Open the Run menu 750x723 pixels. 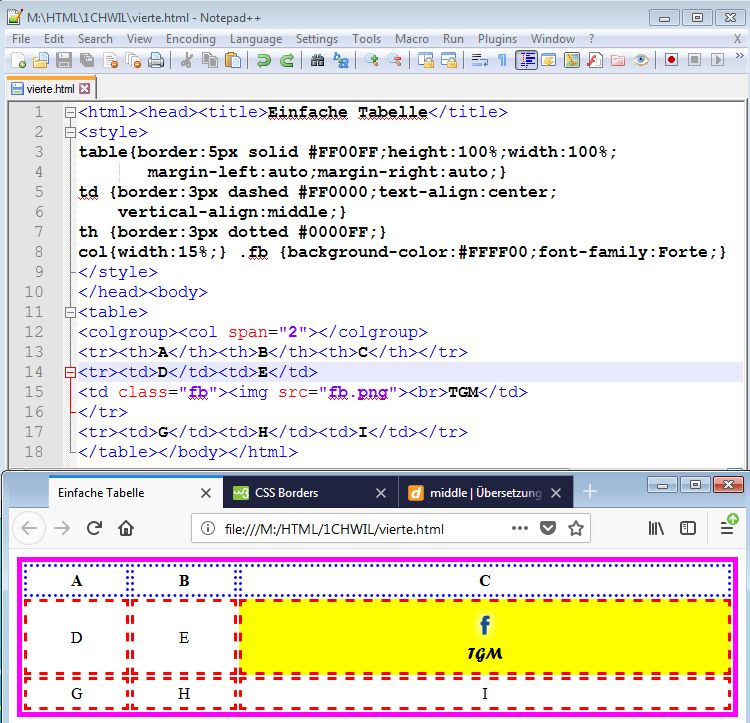click(453, 39)
